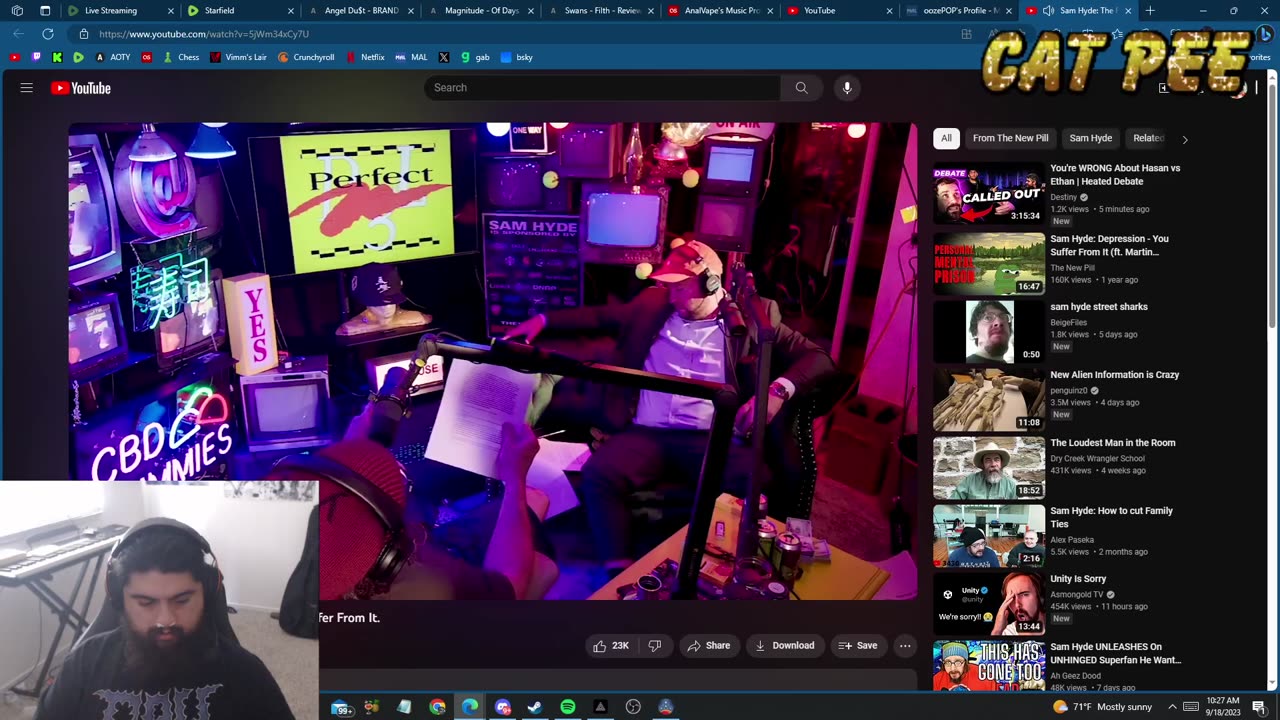
Task: Open Steam from the taskbar
Action: coord(535,707)
